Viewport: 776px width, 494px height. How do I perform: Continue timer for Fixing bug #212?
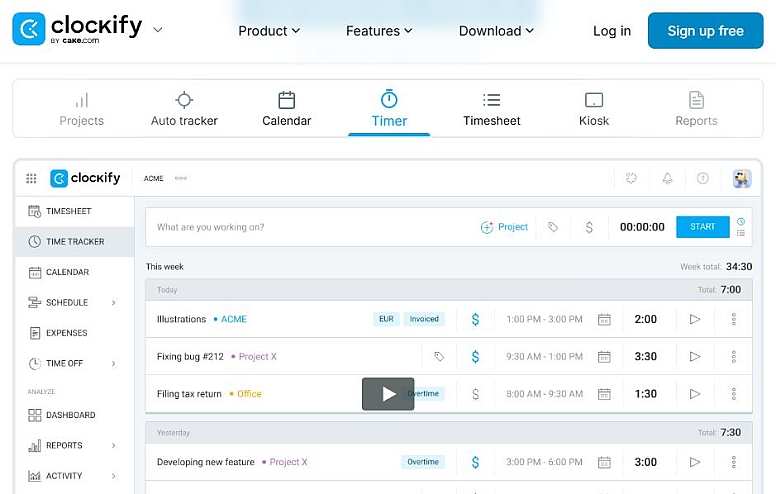695,356
